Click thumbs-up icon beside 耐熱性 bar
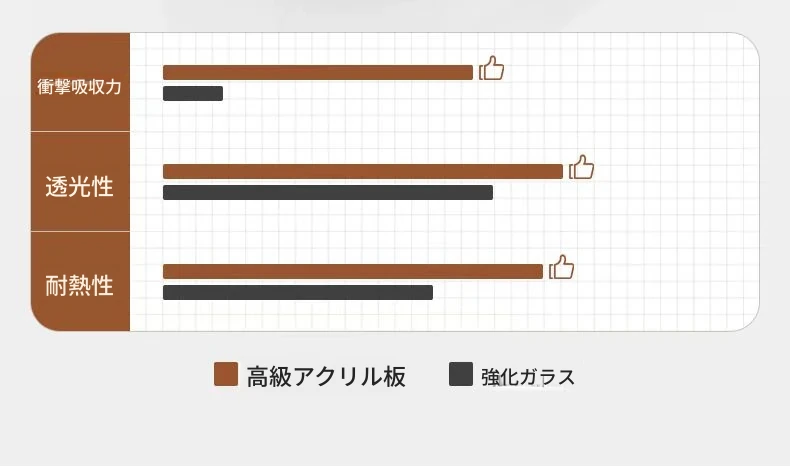Viewport: 790px width, 467px height. [x=561, y=267]
